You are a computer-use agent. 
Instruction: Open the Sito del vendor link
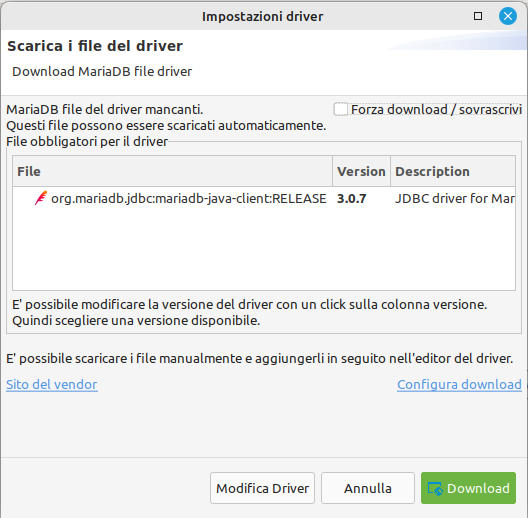point(52,384)
